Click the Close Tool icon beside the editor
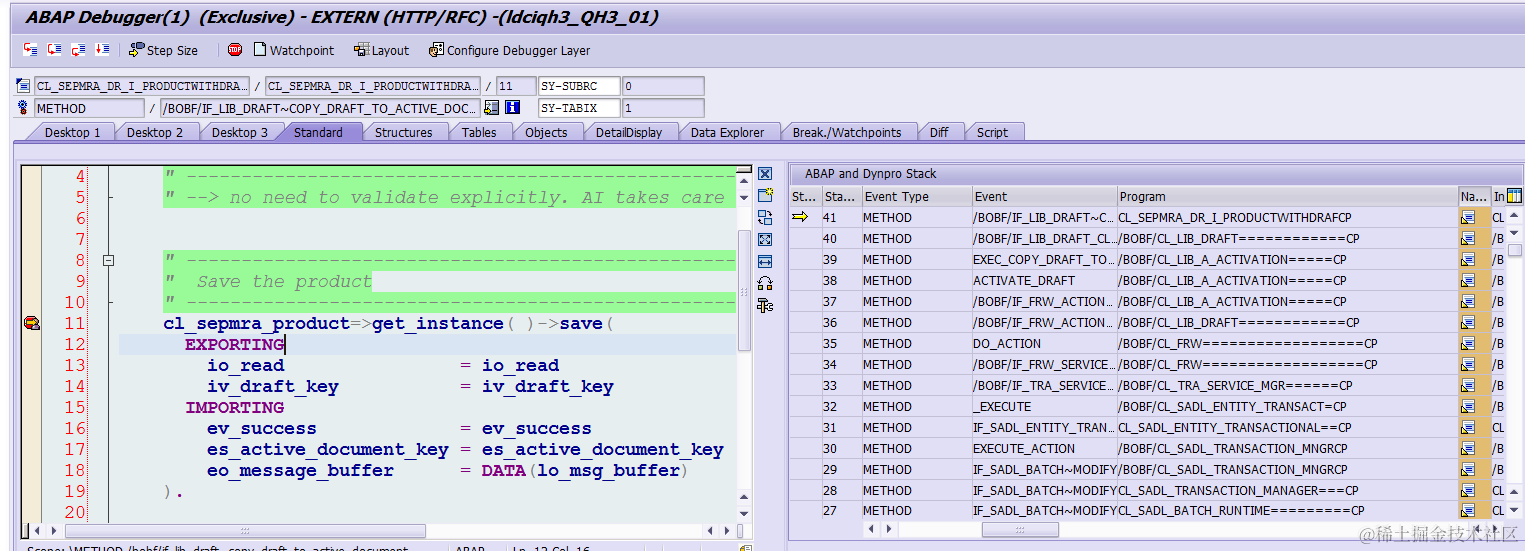Image resolution: width=1525 pixels, height=551 pixels. (x=765, y=174)
